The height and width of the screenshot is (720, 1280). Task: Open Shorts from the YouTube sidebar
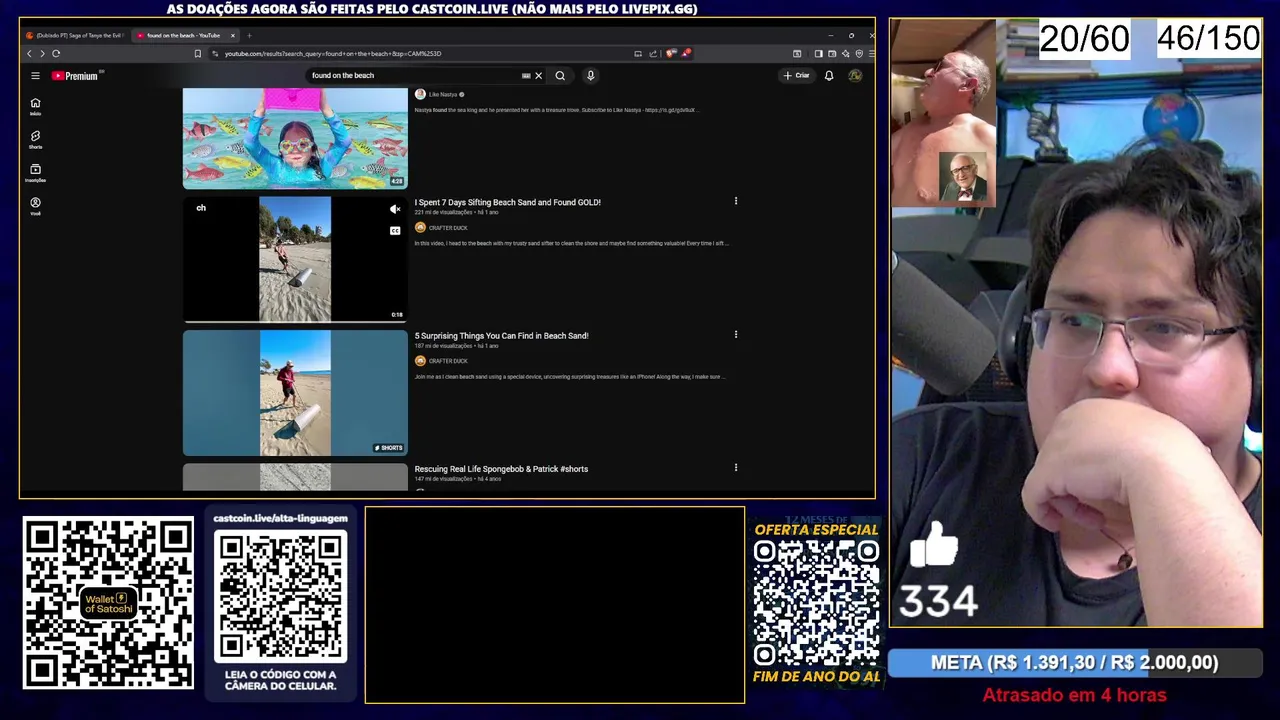[35, 139]
